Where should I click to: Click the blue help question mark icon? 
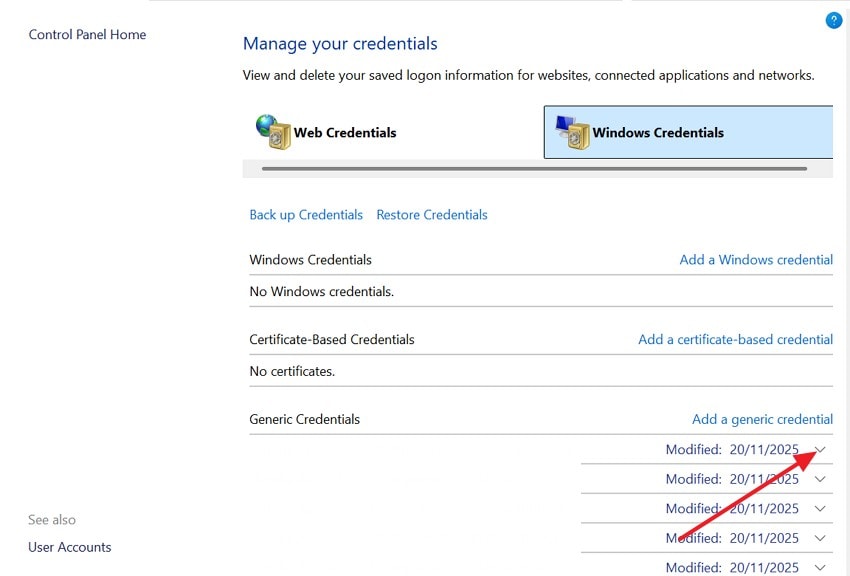833,20
